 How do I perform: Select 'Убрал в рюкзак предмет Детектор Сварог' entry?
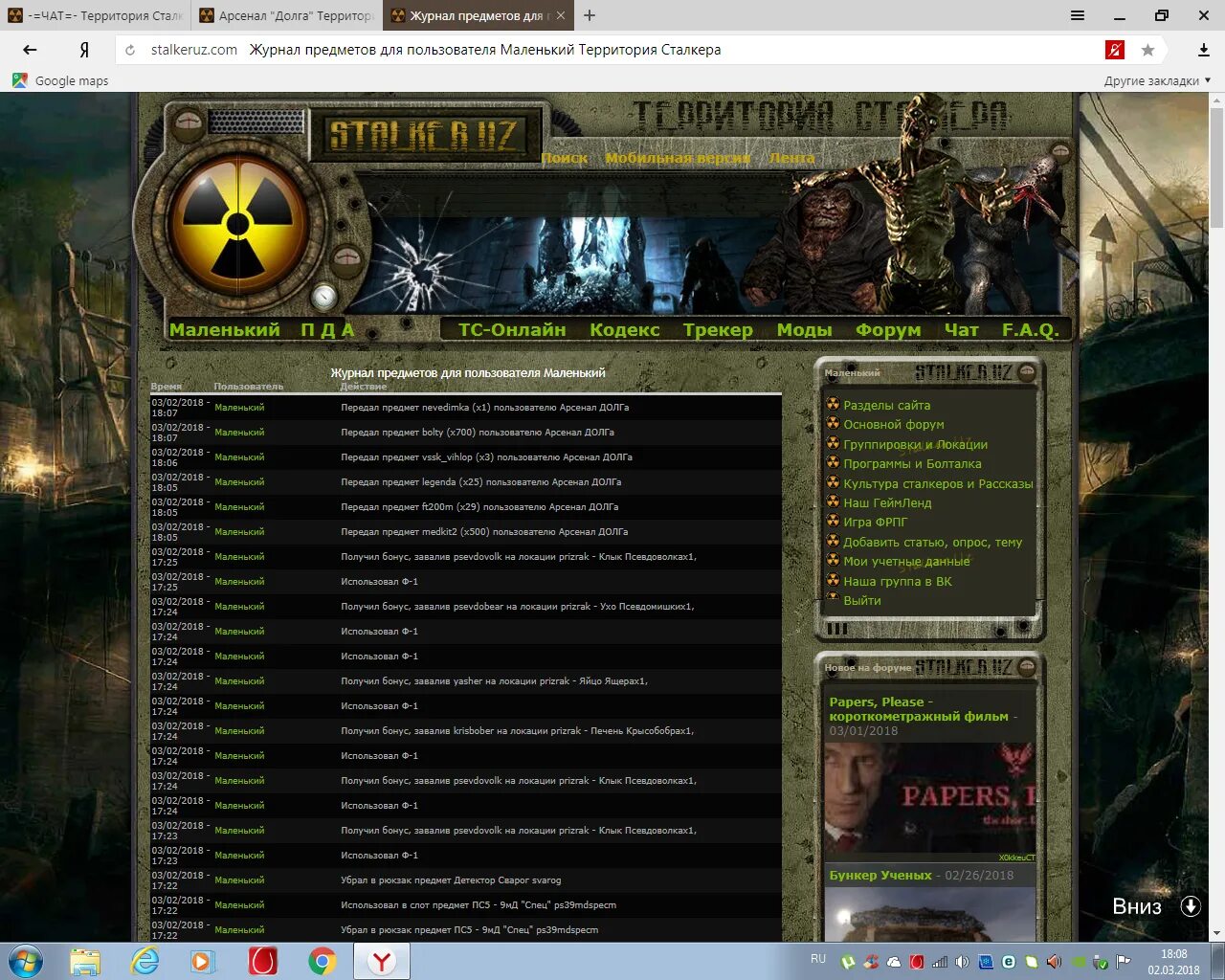coord(451,880)
